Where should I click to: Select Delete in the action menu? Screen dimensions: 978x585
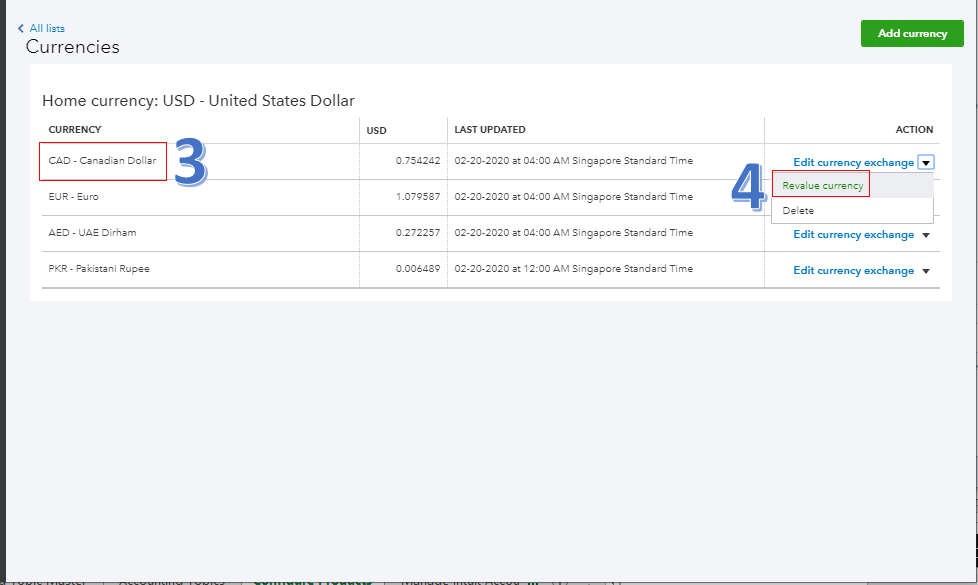click(x=798, y=211)
